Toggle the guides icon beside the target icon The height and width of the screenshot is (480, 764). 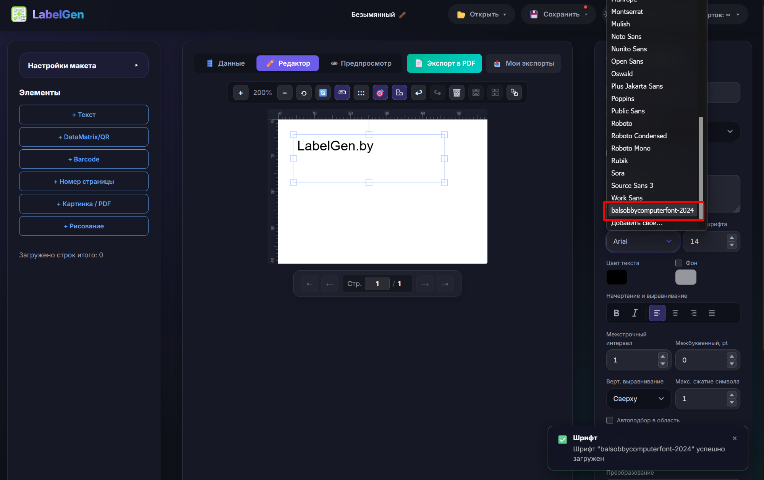point(399,93)
